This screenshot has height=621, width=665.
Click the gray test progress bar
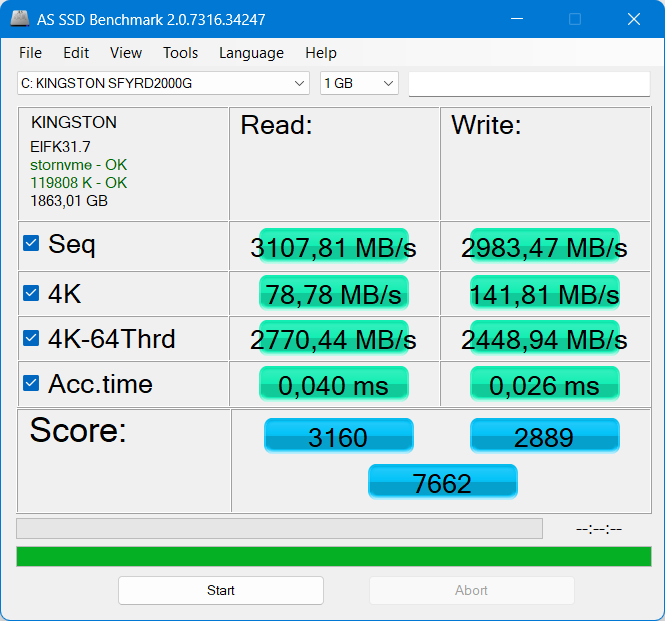[x=279, y=529]
